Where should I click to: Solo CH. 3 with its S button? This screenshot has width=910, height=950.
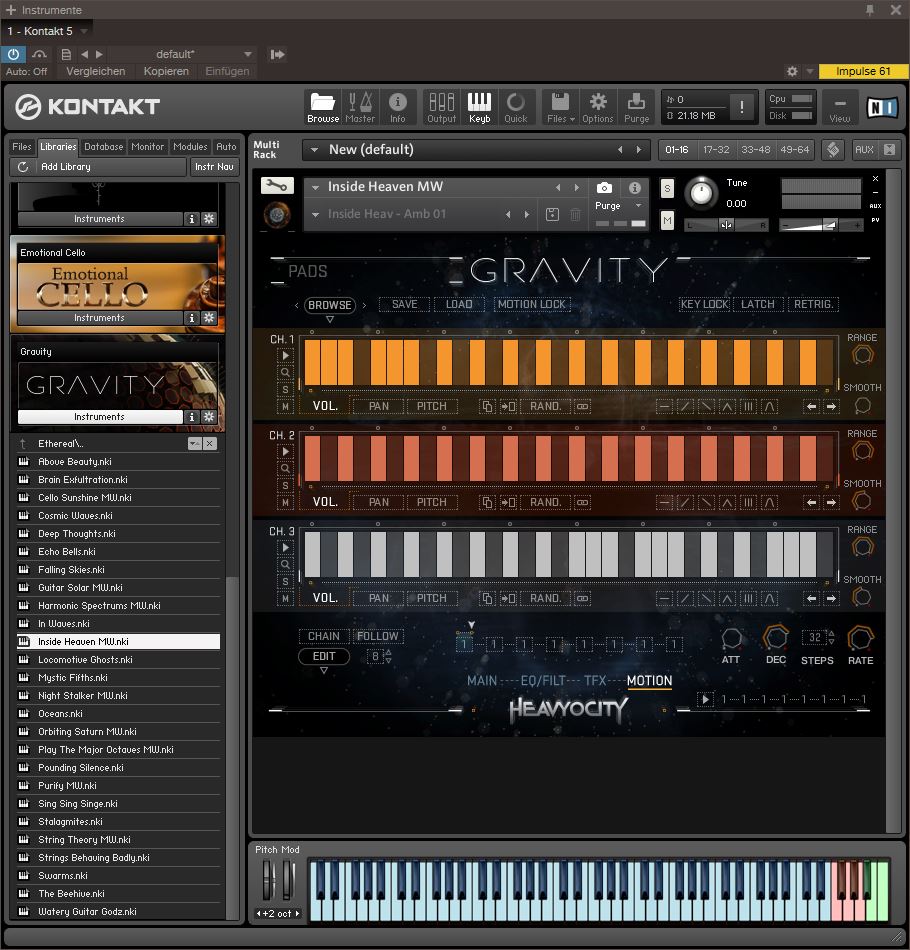click(x=285, y=582)
